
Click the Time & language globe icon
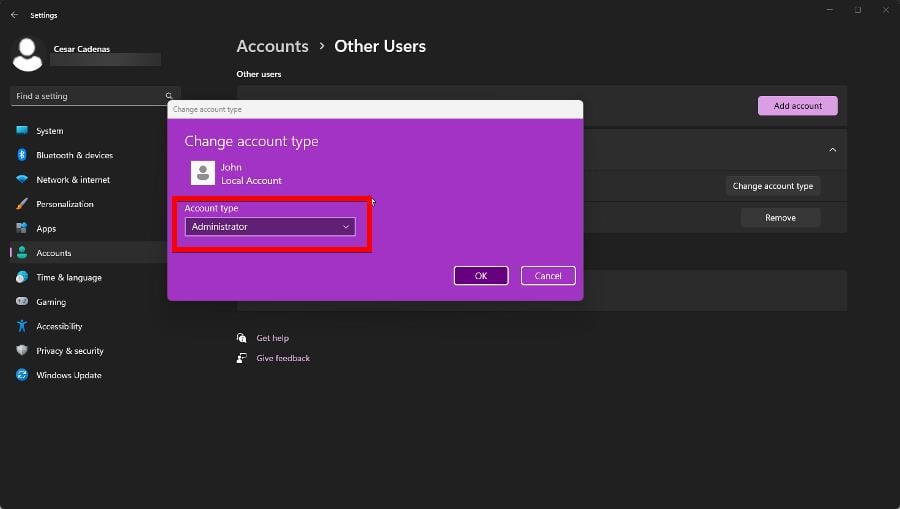[x=22, y=277]
